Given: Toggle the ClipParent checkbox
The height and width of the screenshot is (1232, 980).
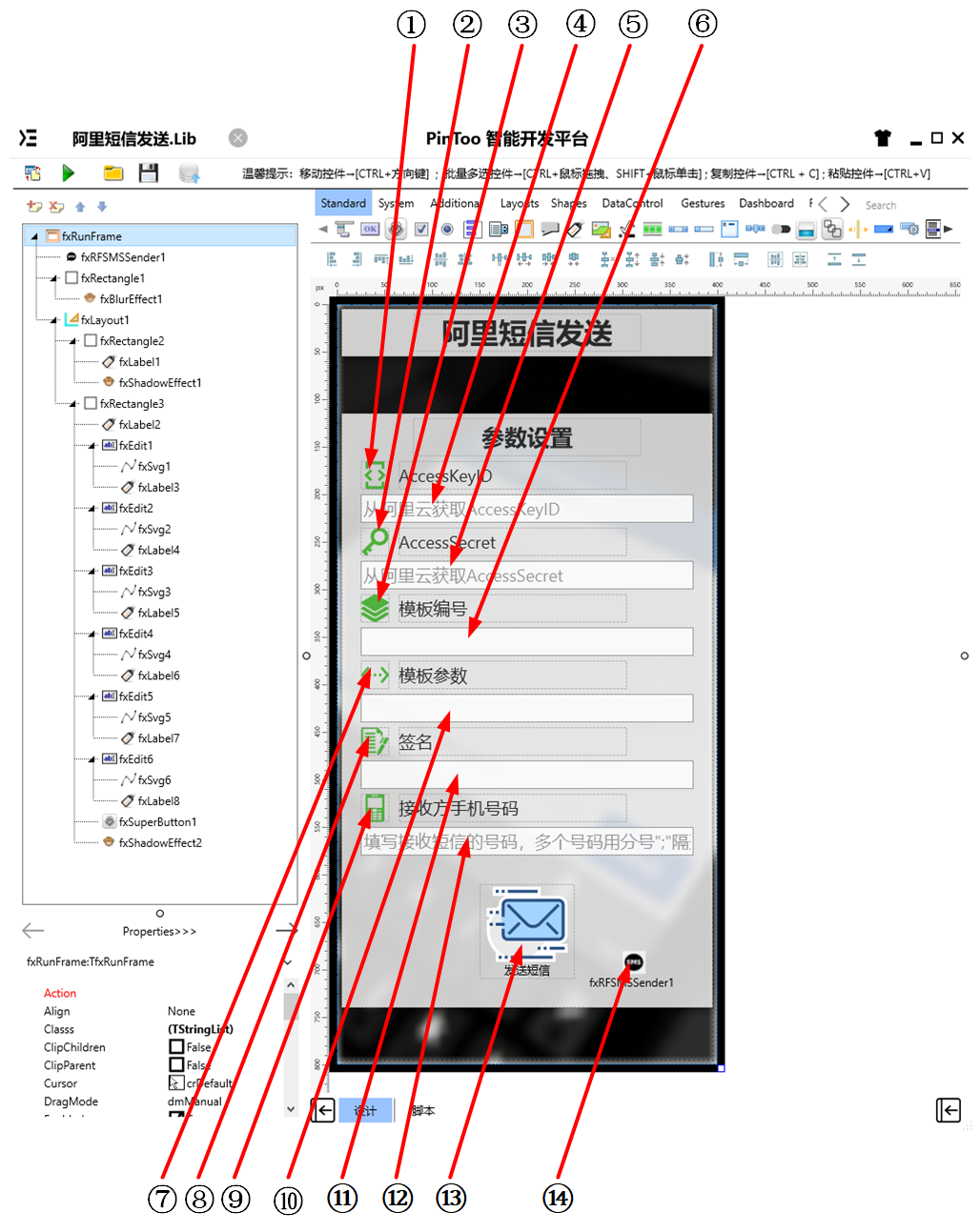Looking at the screenshot, I should tap(176, 1065).
